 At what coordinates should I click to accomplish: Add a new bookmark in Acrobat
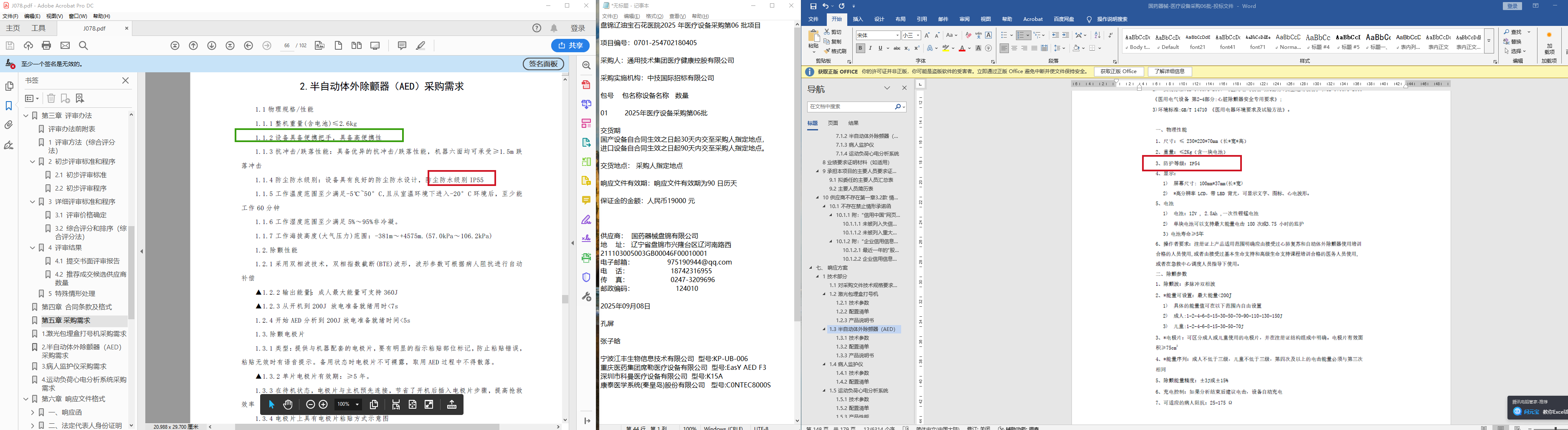click(x=65, y=98)
